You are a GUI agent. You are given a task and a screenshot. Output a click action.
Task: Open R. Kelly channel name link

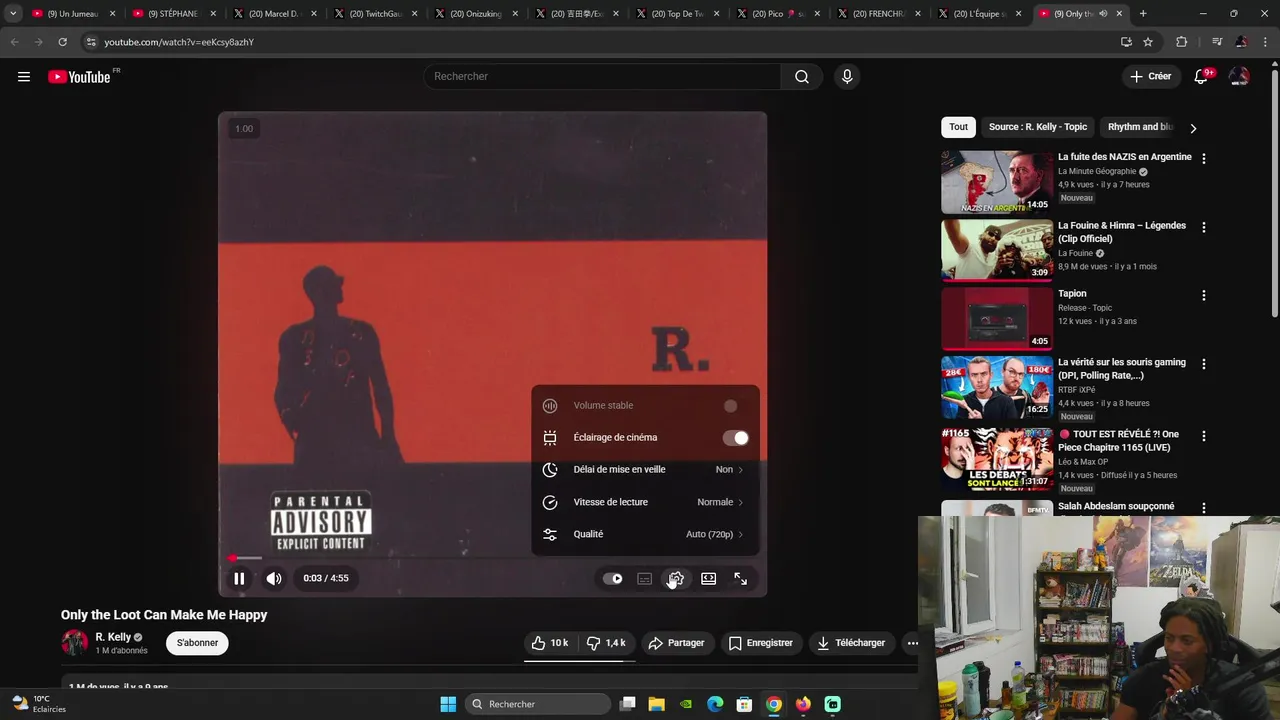[113, 637]
